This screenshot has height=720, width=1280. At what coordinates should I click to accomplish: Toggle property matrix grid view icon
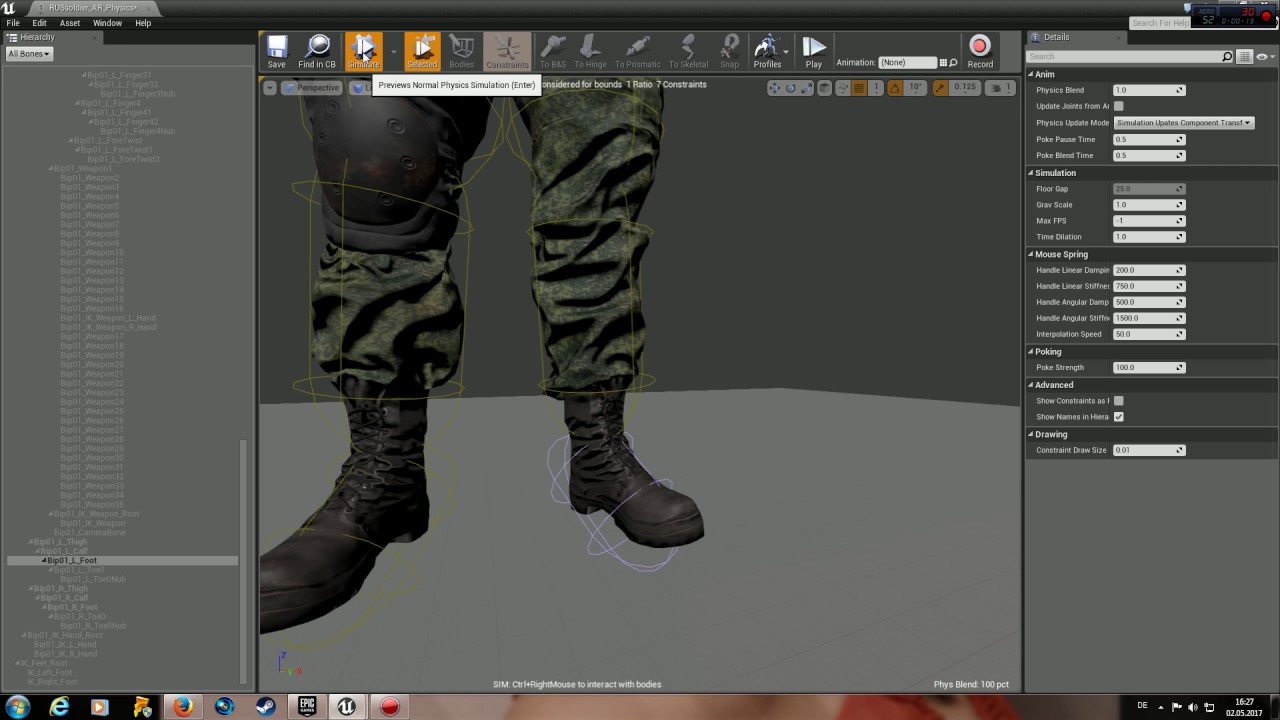coord(1244,56)
